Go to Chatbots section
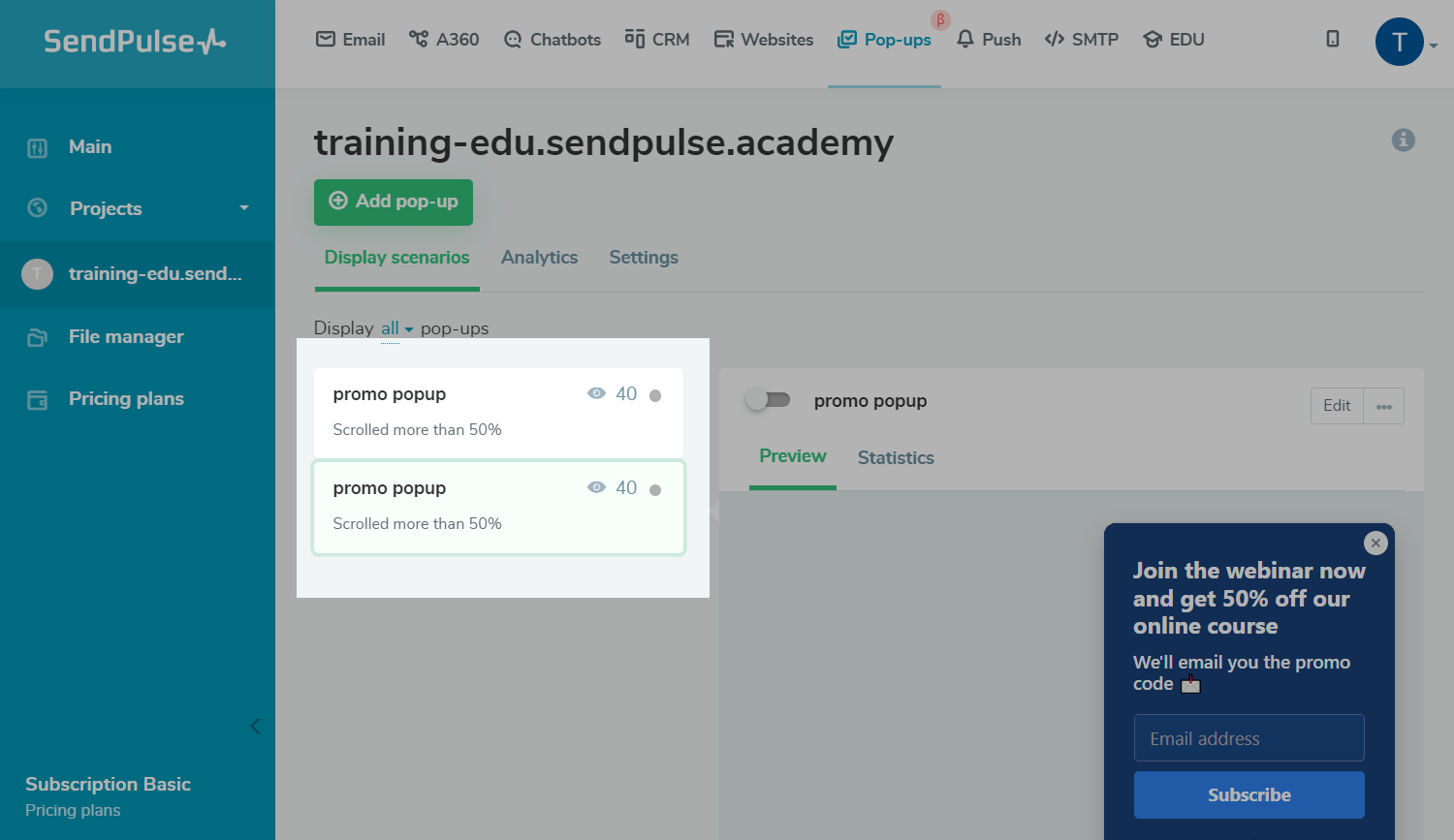Viewport: 1454px width, 840px height. click(552, 40)
